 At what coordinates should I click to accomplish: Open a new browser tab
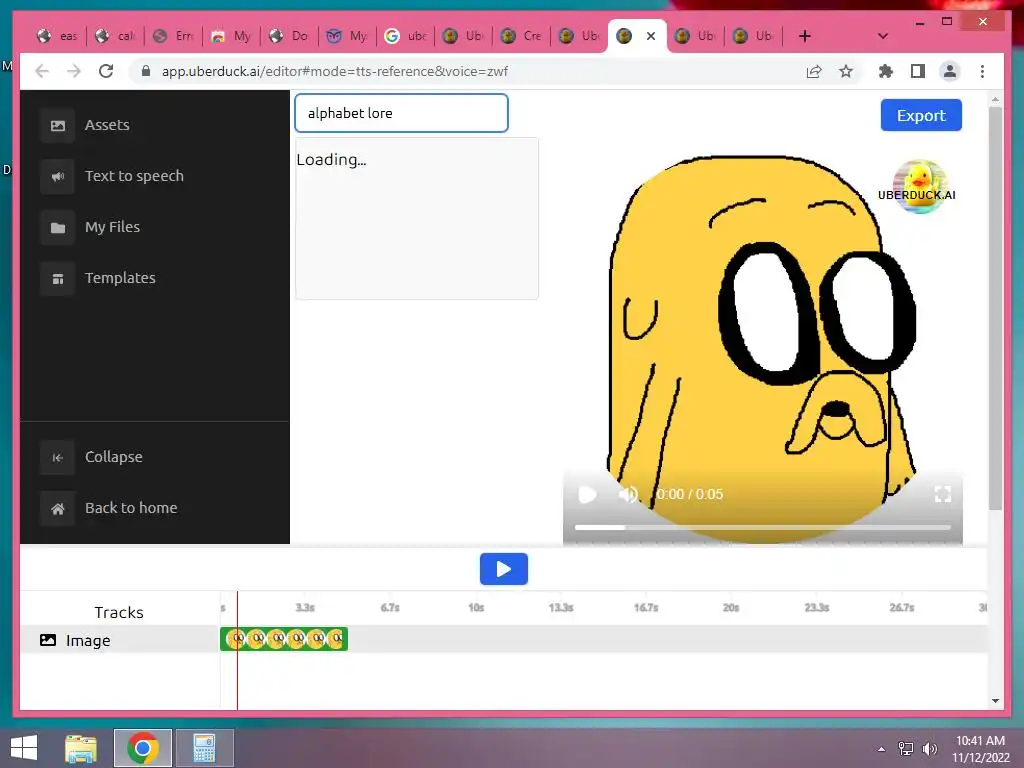click(x=805, y=36)
